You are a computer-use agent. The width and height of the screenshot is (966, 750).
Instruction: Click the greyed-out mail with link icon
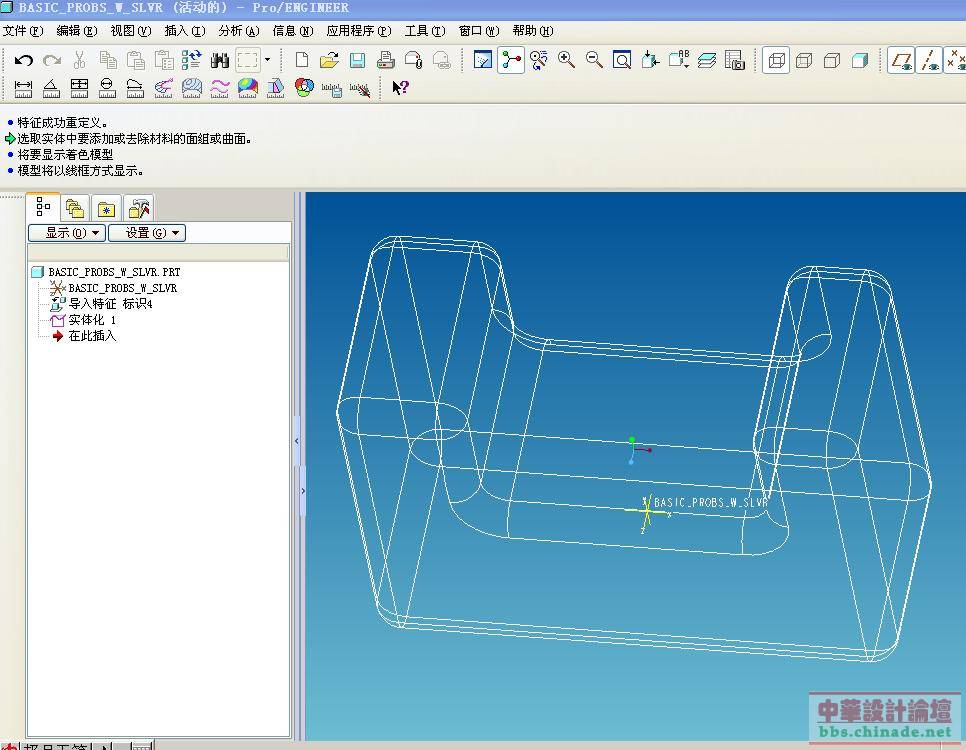point(442,60)
